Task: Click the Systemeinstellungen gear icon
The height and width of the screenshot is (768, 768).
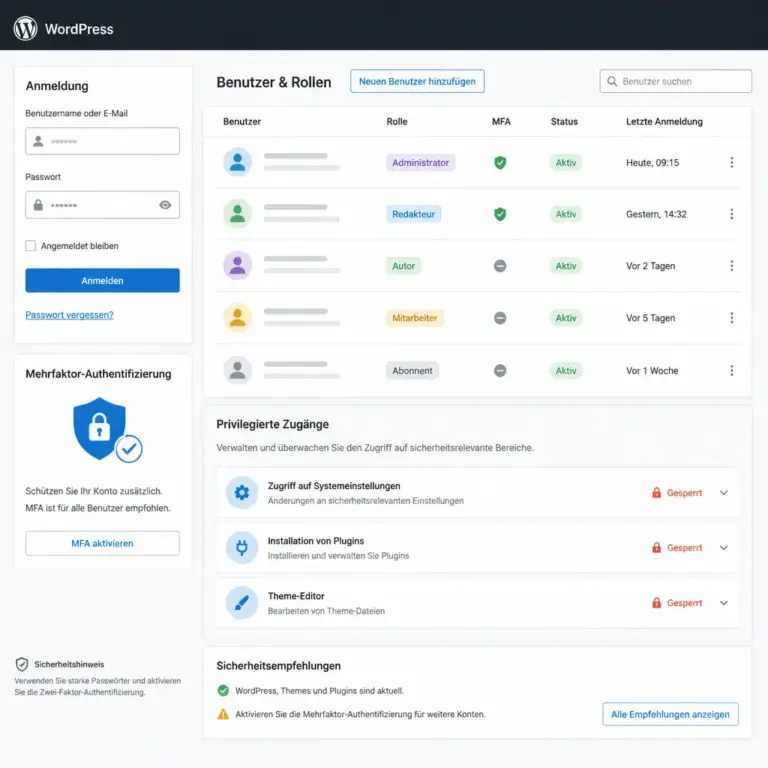Action: (x=242, y=492)
